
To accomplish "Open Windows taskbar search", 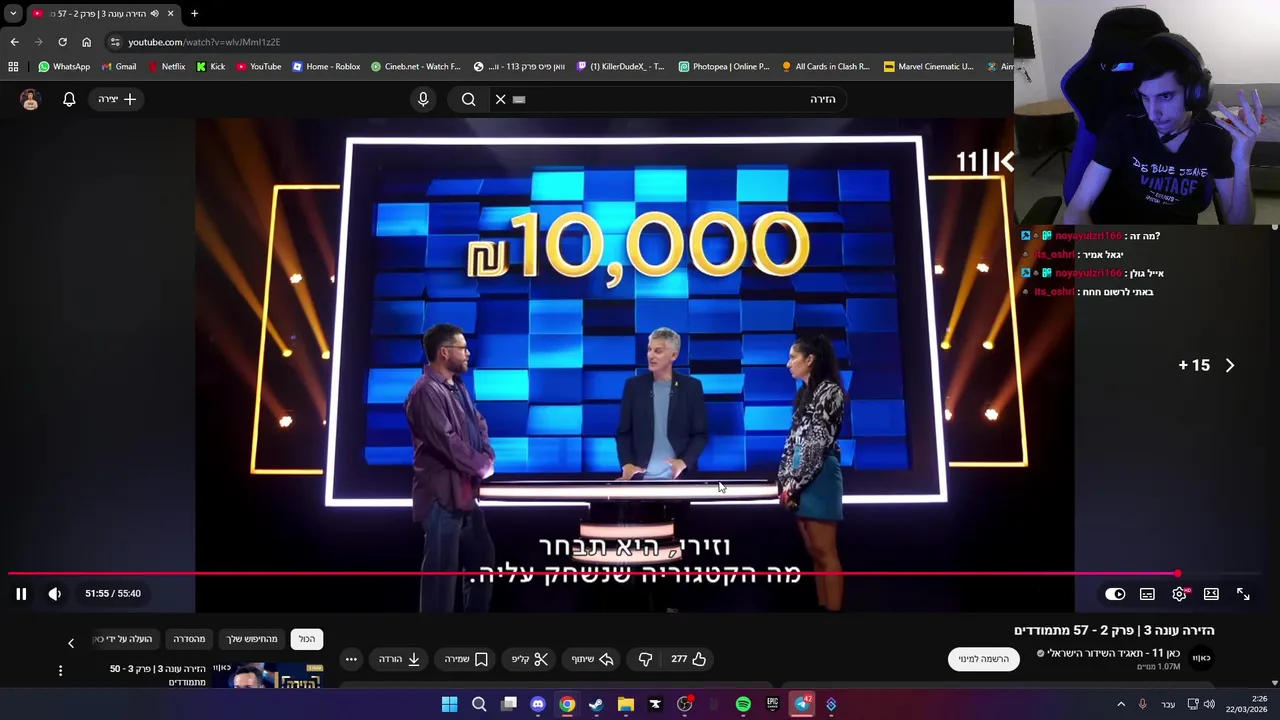I will point(479,704).
